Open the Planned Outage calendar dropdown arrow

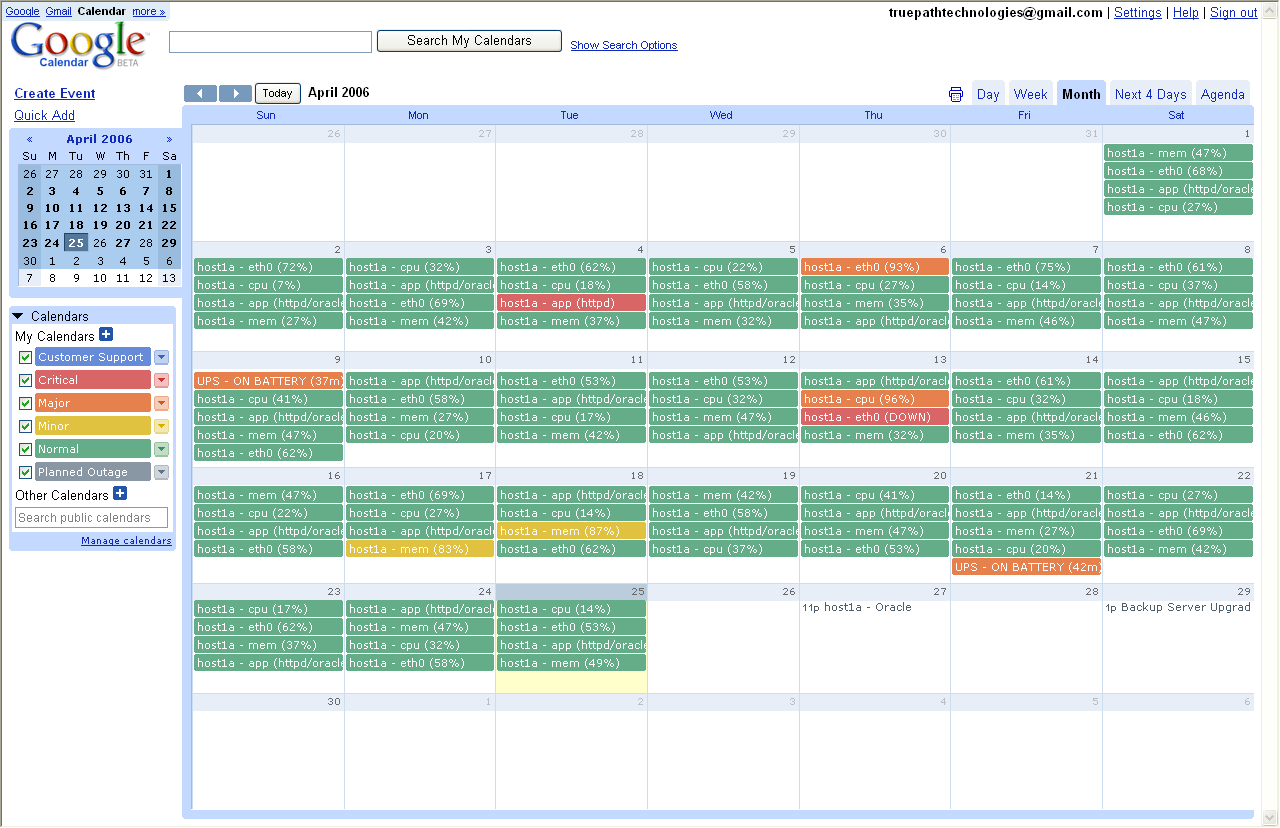tap(161, 472)
